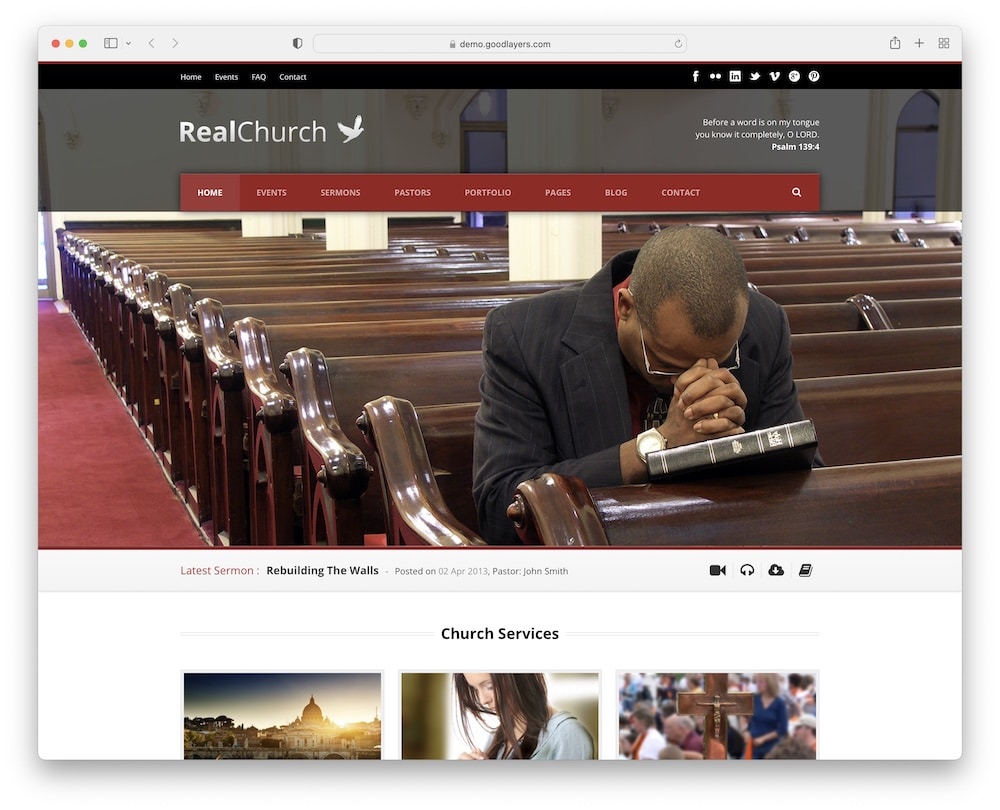This screenshot has height=810, width=1000.
Task: Click Events link in top black bar
Action: click(x=226, y=77)
